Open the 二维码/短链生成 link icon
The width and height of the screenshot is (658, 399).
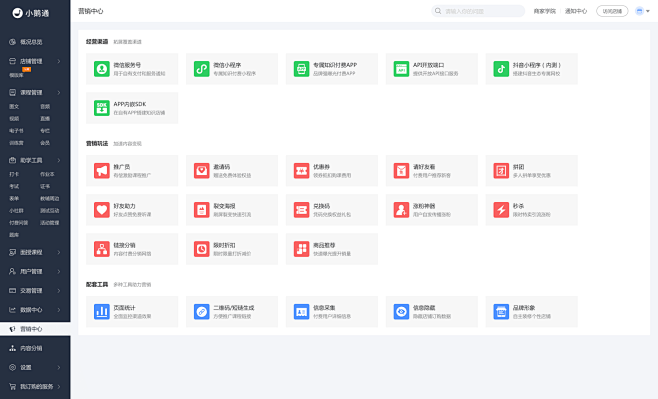click(201, 312)
